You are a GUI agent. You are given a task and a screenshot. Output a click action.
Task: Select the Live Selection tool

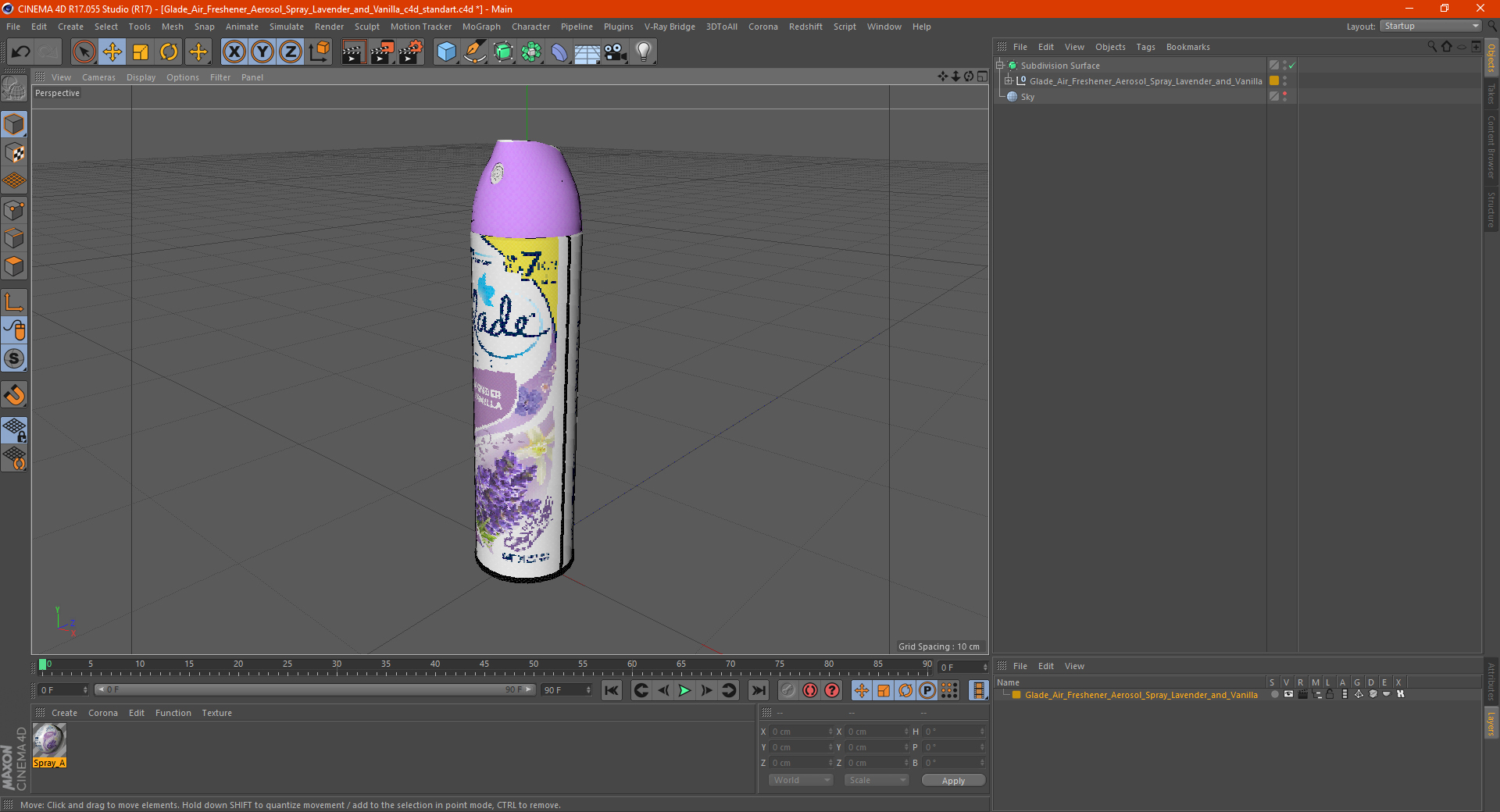[84, 52]
